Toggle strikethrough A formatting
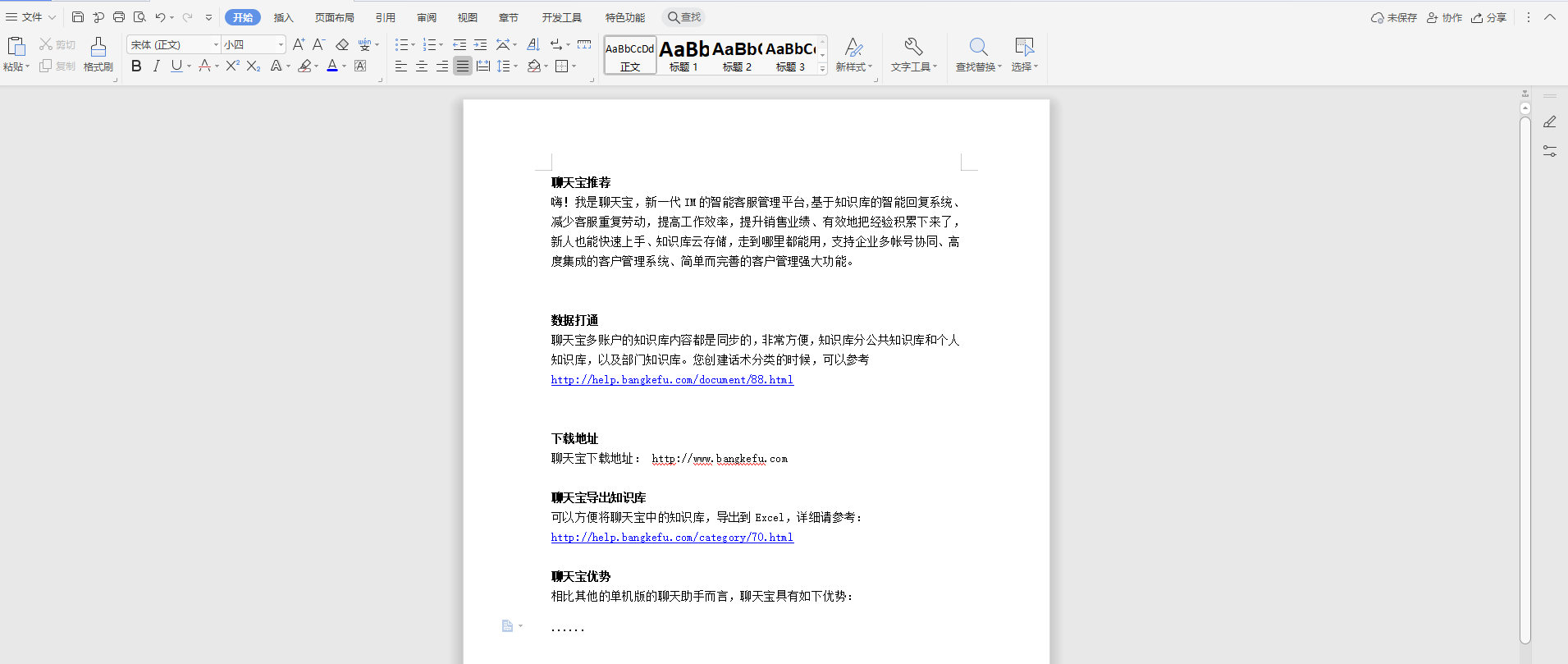The height and width of the screenshot is (664, 1568). tap(204, 66)
